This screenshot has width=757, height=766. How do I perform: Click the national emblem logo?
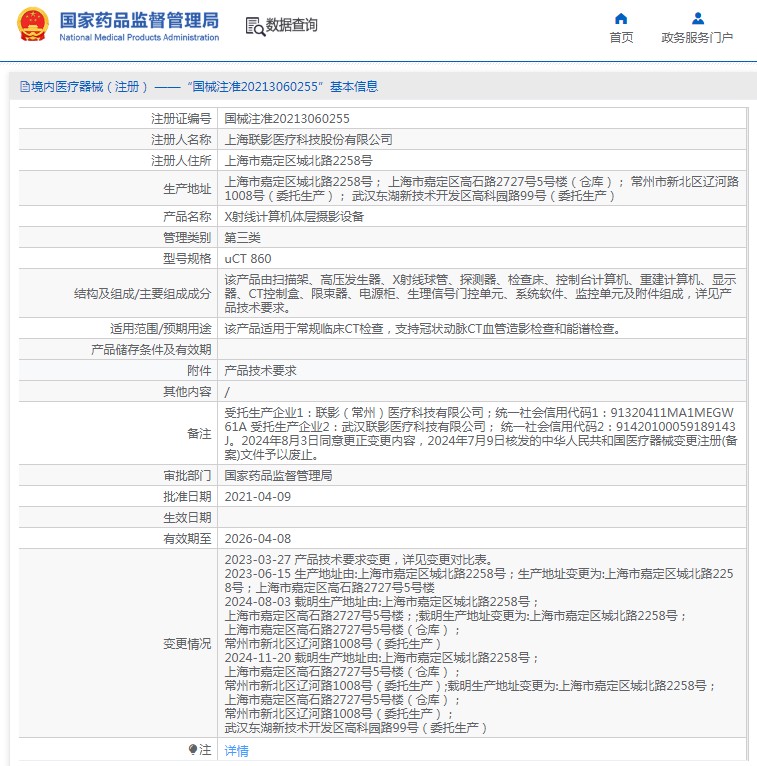pyautogui.click(x=33, y=24)
